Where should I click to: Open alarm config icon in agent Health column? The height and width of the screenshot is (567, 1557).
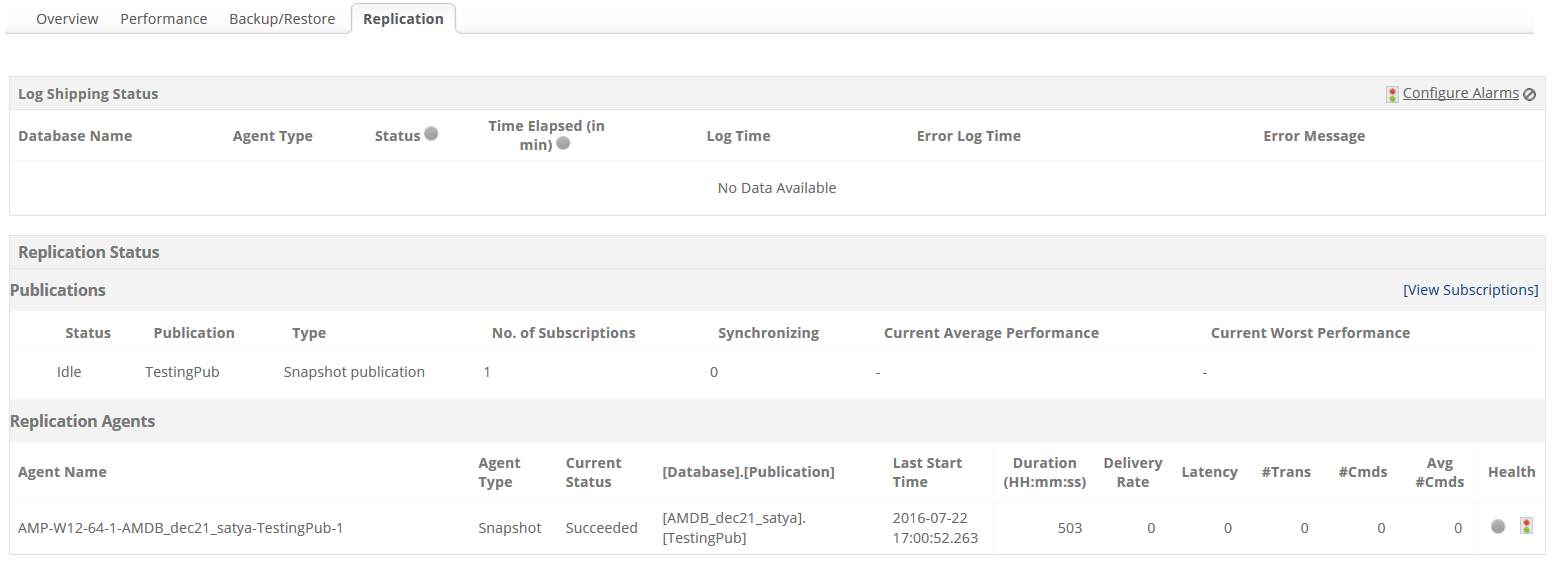1526,526
